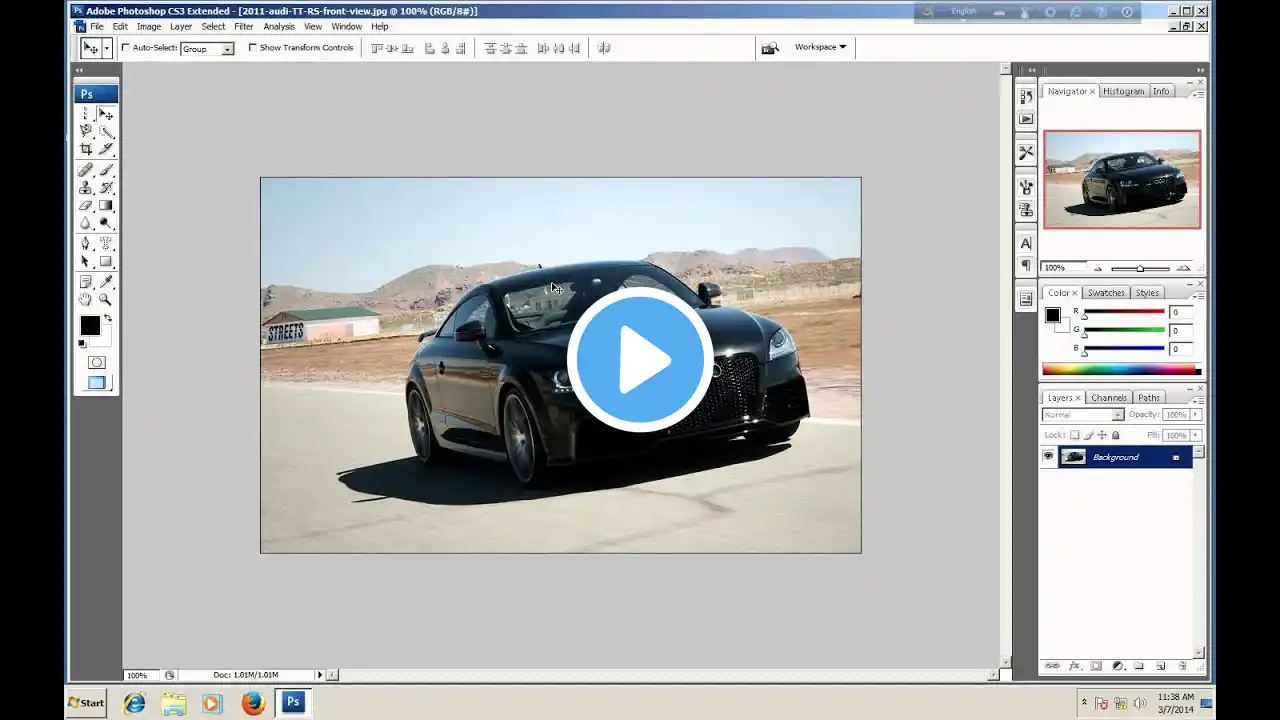Select the Rectangular Marquee tool
The height and width of the screenshot is (720, 1280).
pyautogui.click(x=86, y=114)
